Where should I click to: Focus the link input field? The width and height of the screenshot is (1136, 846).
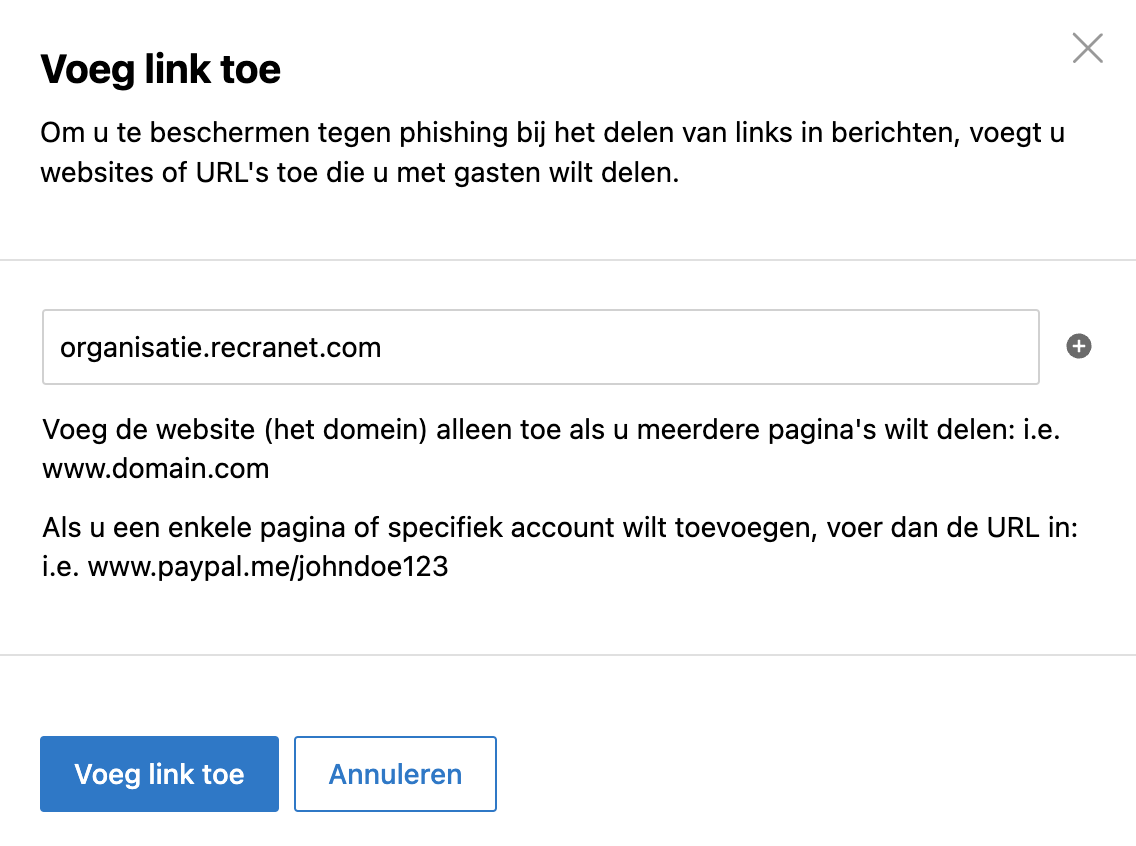(540, 347)
